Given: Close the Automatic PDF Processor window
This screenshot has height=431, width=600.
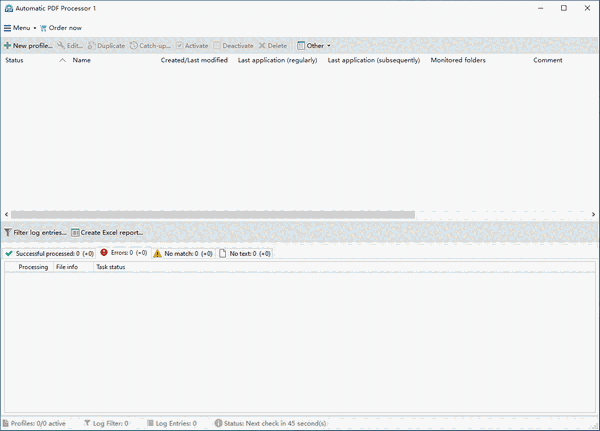Looking at the screenshot, I should (x=587, y=8).
